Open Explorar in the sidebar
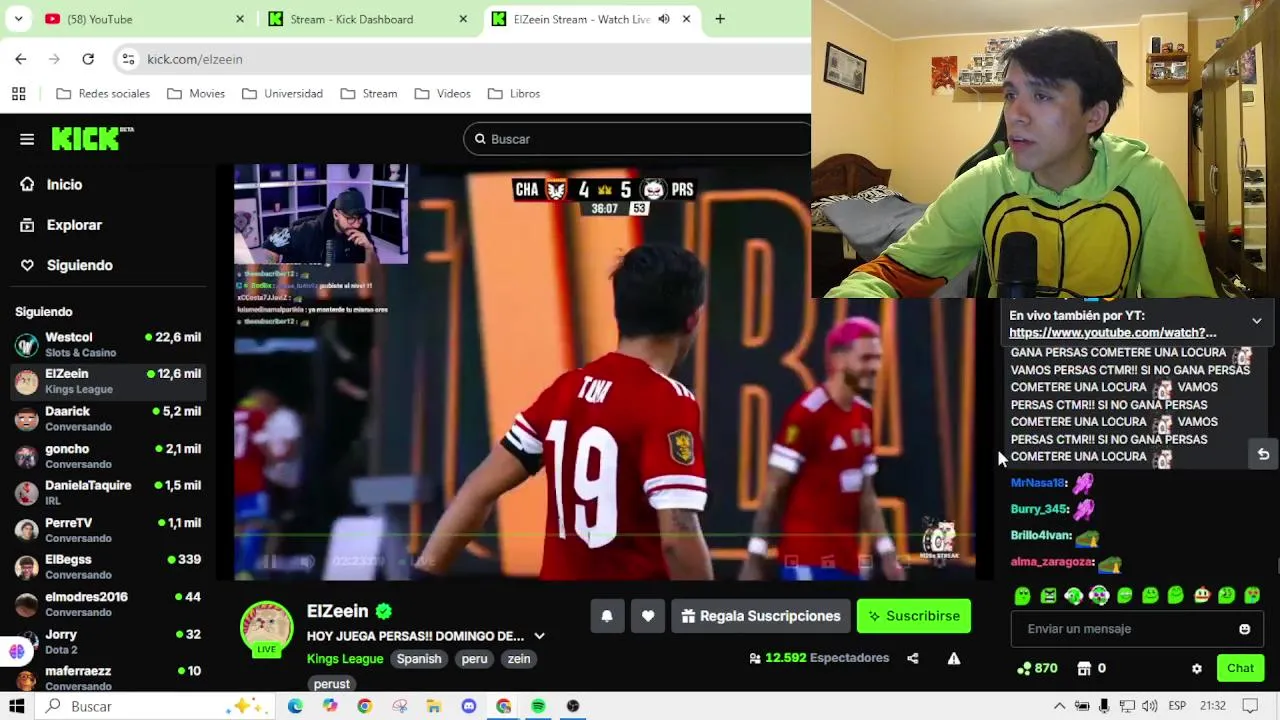Image resolution: width=1280 pixels, height=720 pixels. click(61, 225)
